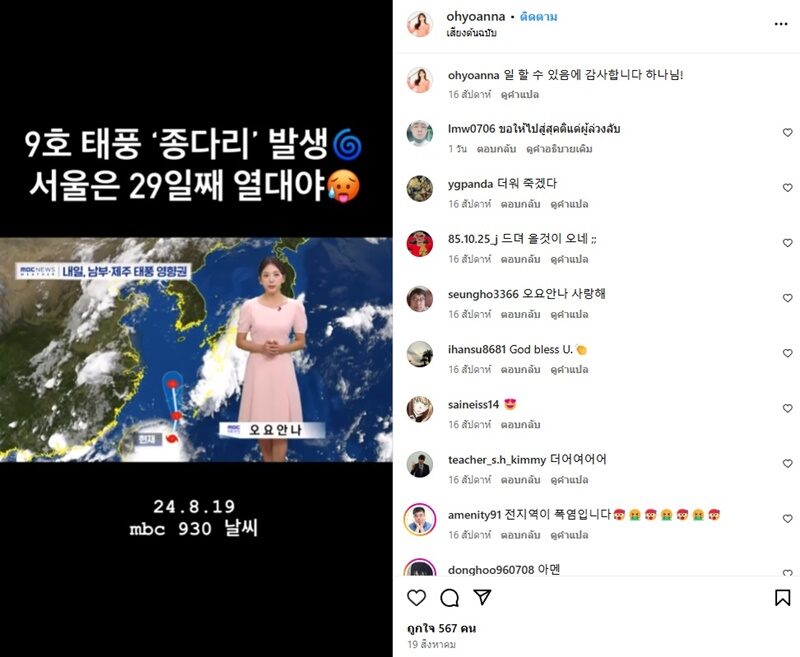Save post with bookmark icon
Screen dimensions: 800x657
point(782,597)
